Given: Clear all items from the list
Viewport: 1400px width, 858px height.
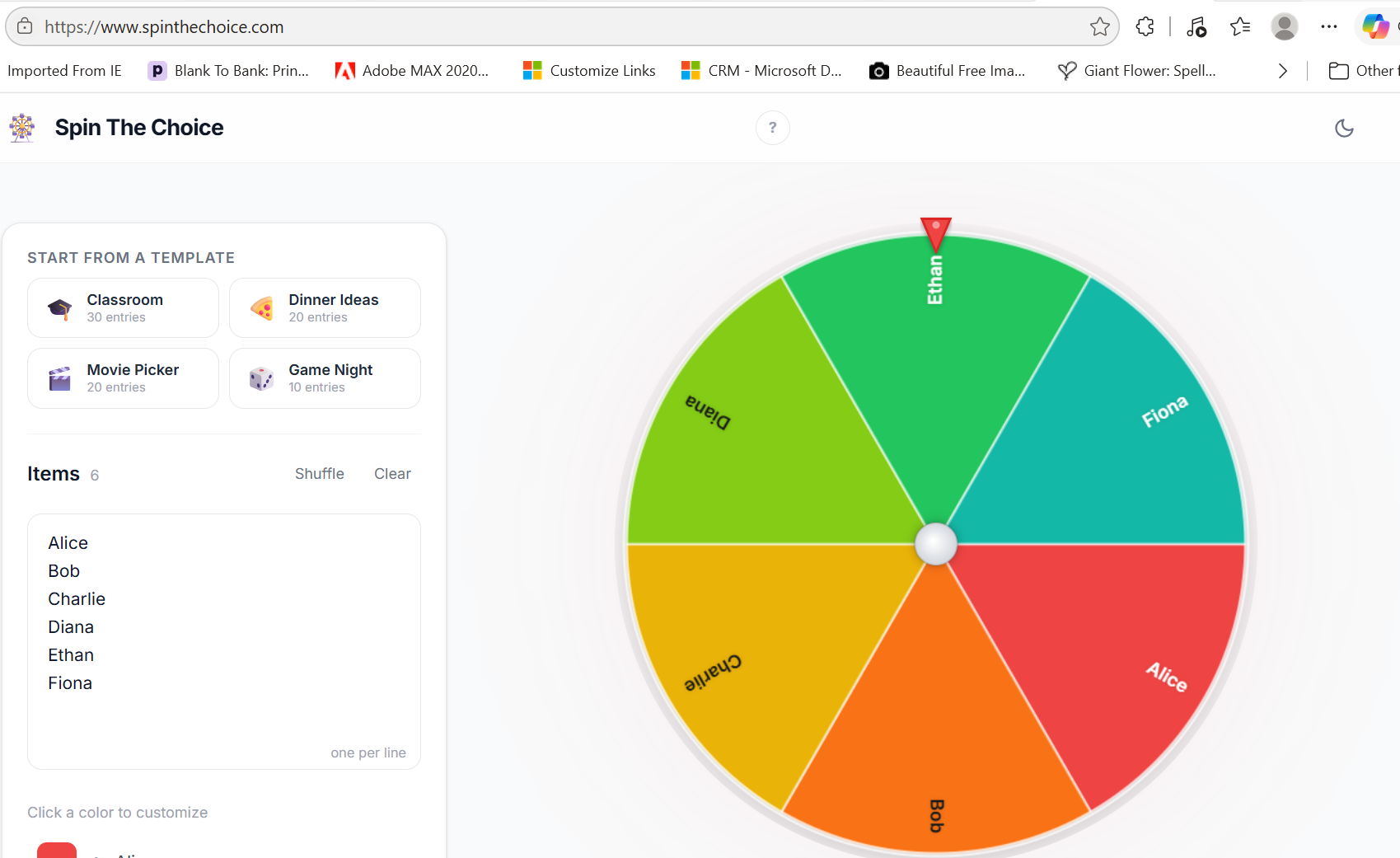Looking at the screenshot, I should (392, 474).
